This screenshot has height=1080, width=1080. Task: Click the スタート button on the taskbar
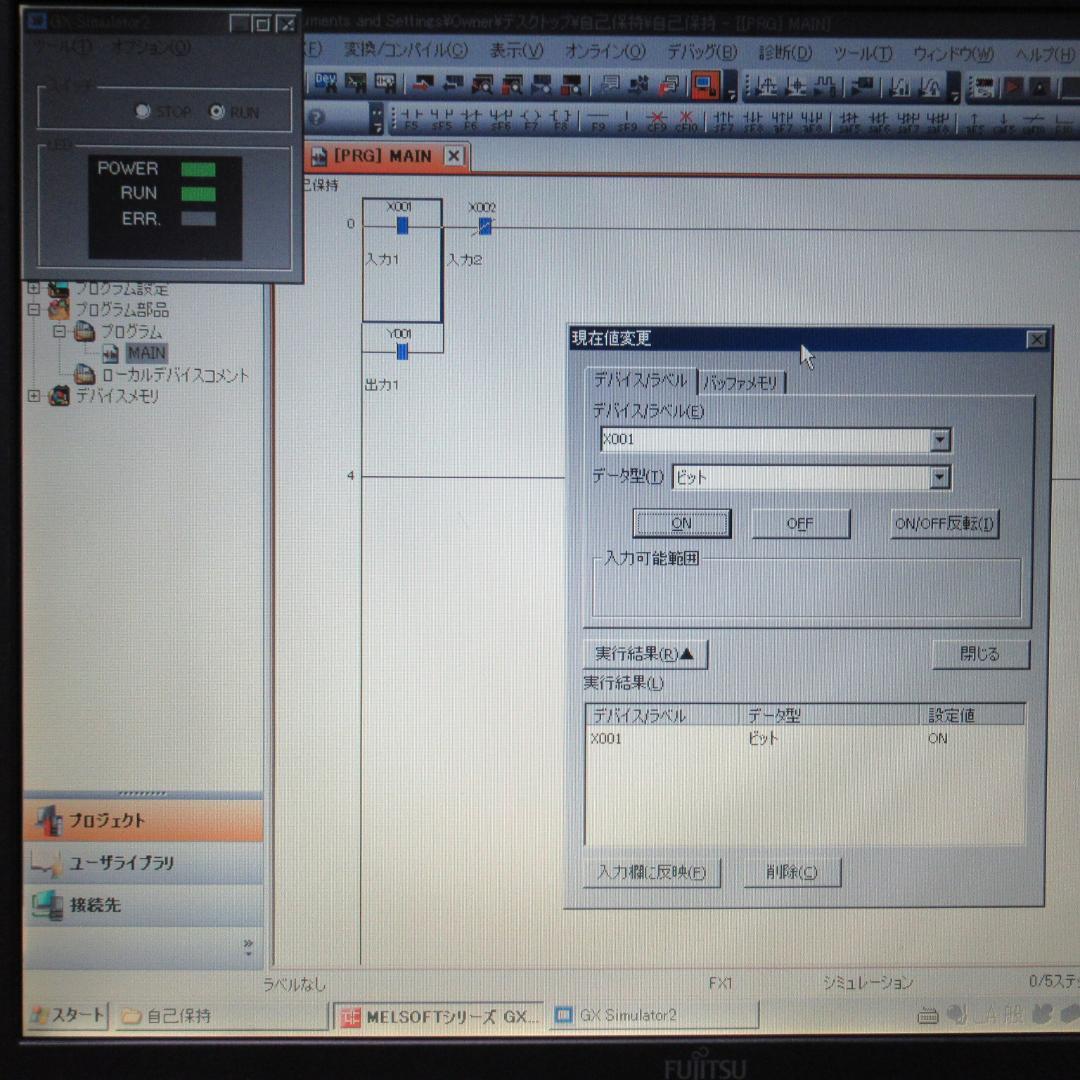[x=68, y=1015]
